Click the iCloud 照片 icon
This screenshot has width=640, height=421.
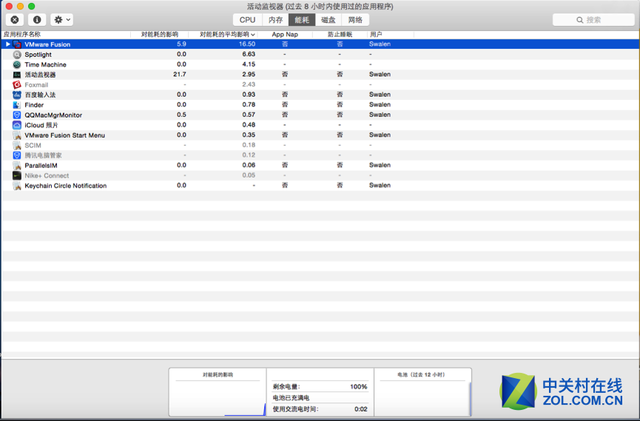pyautogui.click(x=17, y=125)
